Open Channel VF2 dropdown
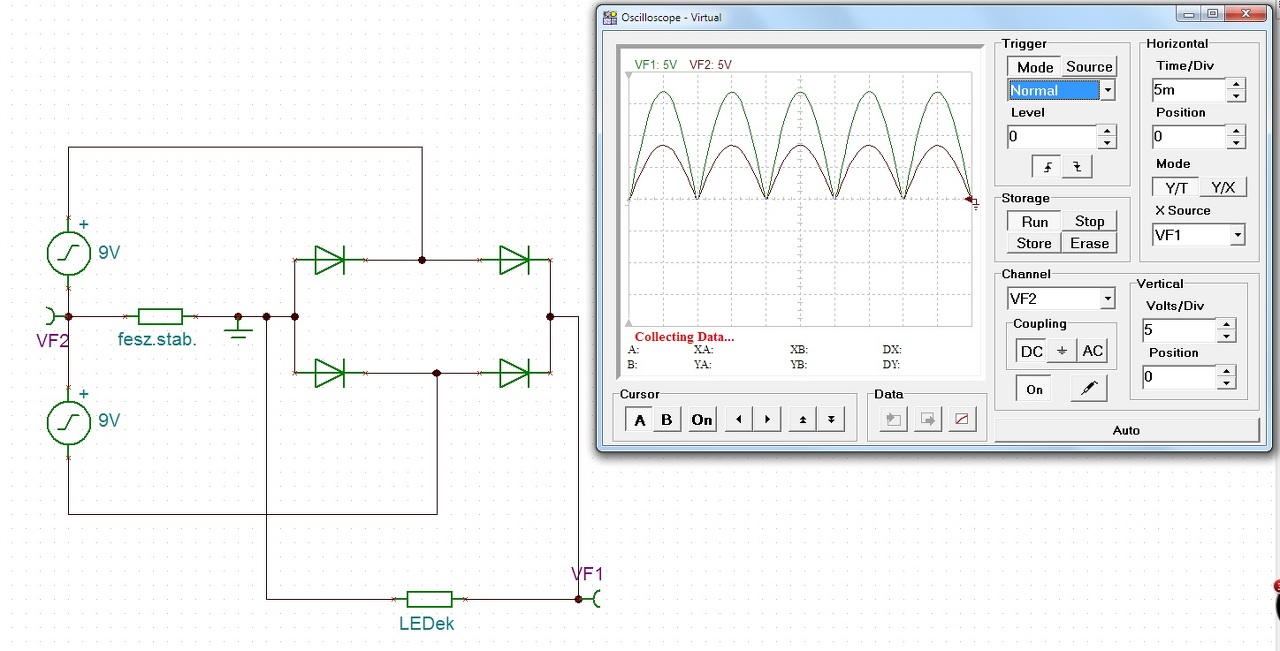1280x651 pixels. pyautogui.click(x=1107, y=299)
